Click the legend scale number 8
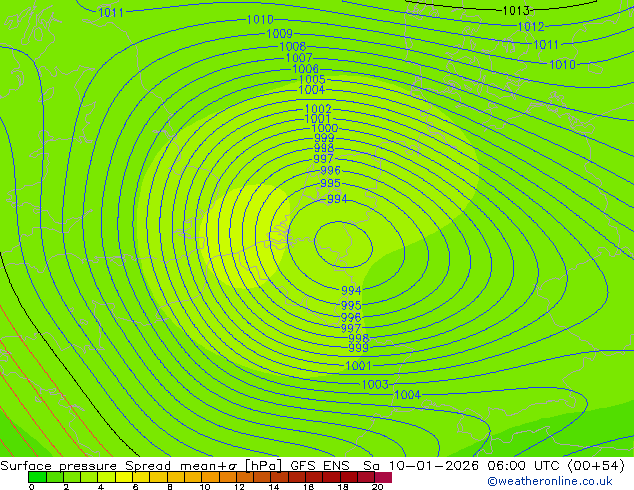Viewport: 634px width, 490px height. pos(170,487)
